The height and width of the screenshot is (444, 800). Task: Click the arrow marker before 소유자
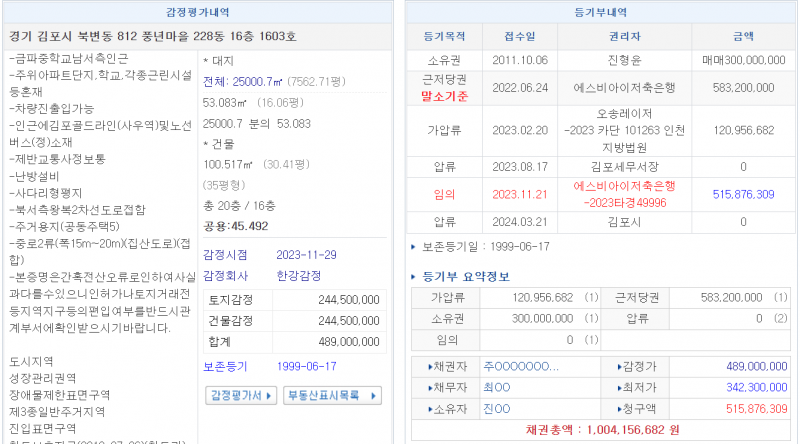point(430,407)
